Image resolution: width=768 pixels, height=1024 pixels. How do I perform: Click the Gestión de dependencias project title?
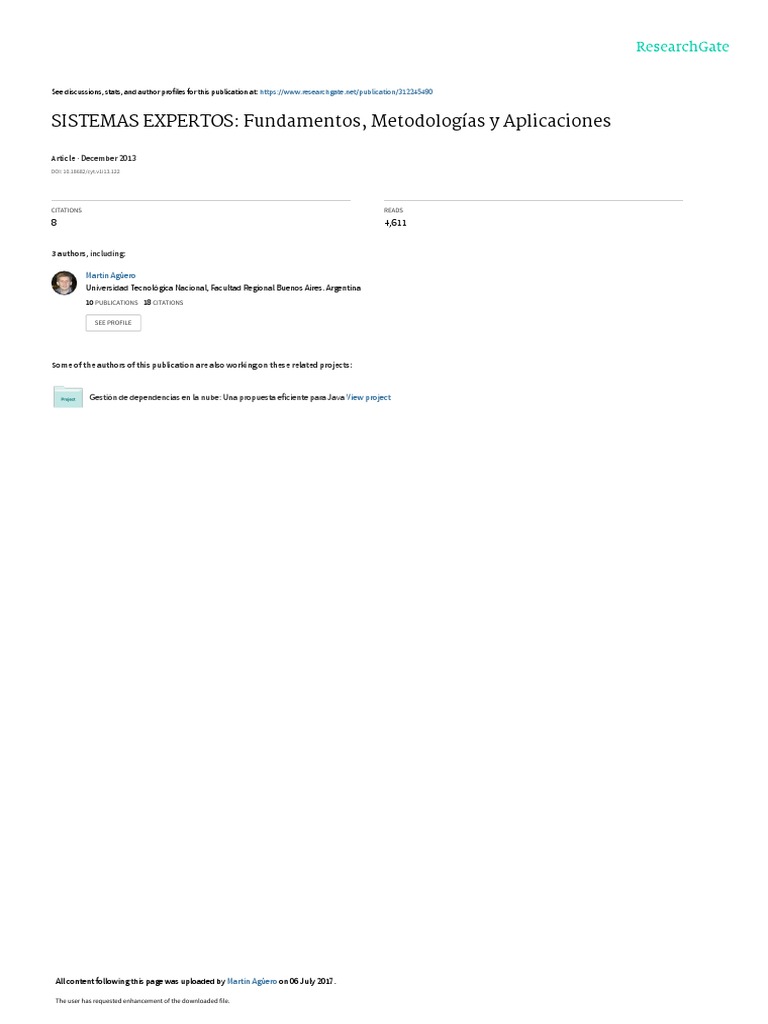click(x=217, y=397)
